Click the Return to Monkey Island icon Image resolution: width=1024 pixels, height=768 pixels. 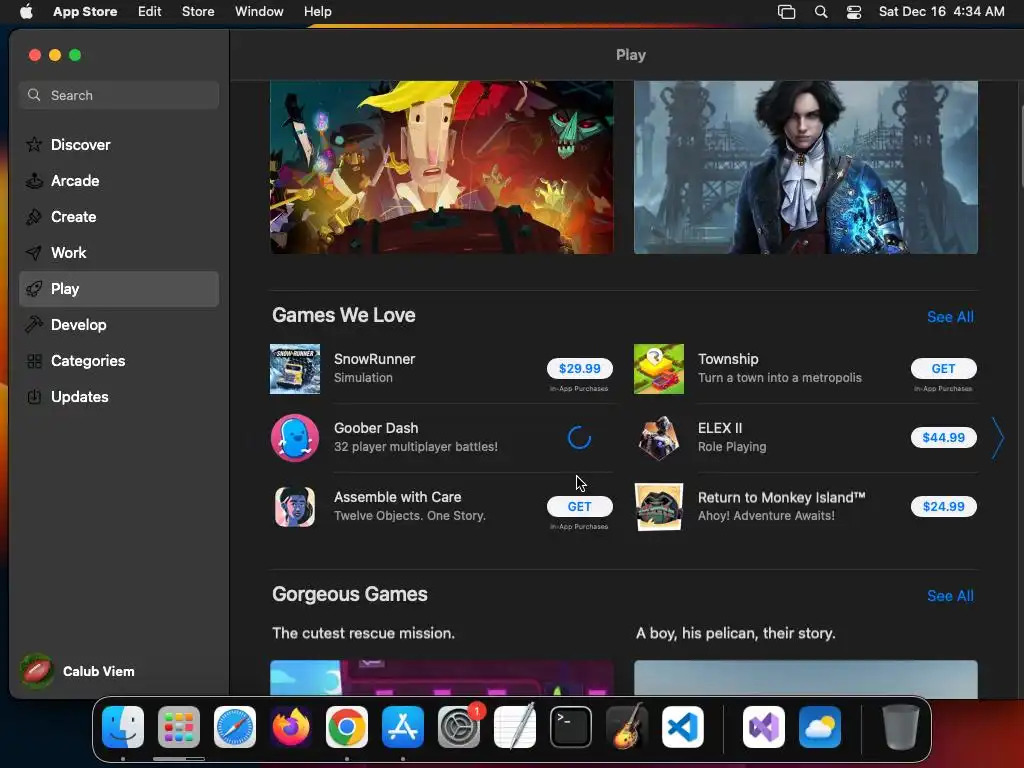[659, 507]
